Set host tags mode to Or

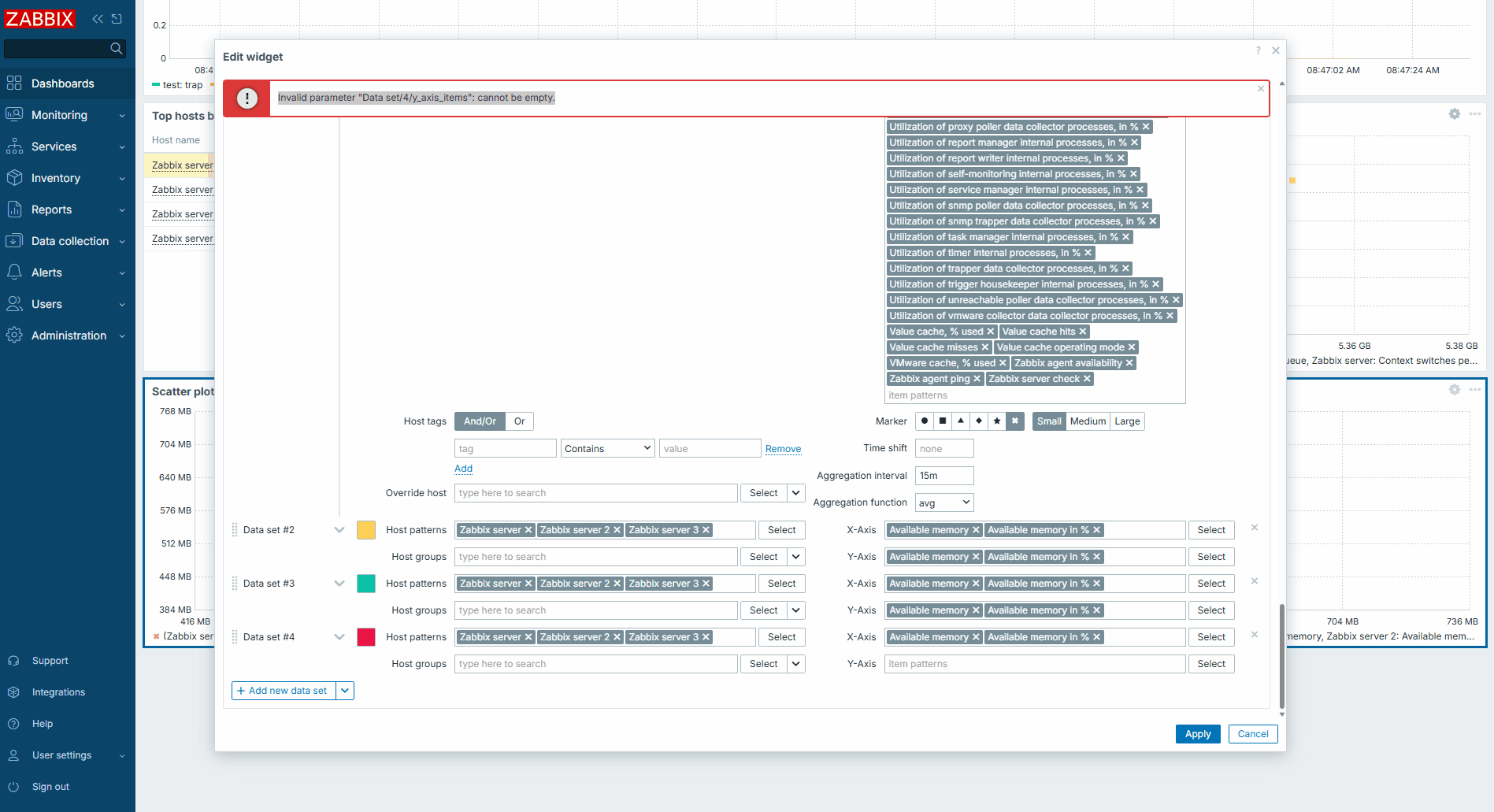coord(519,421)
